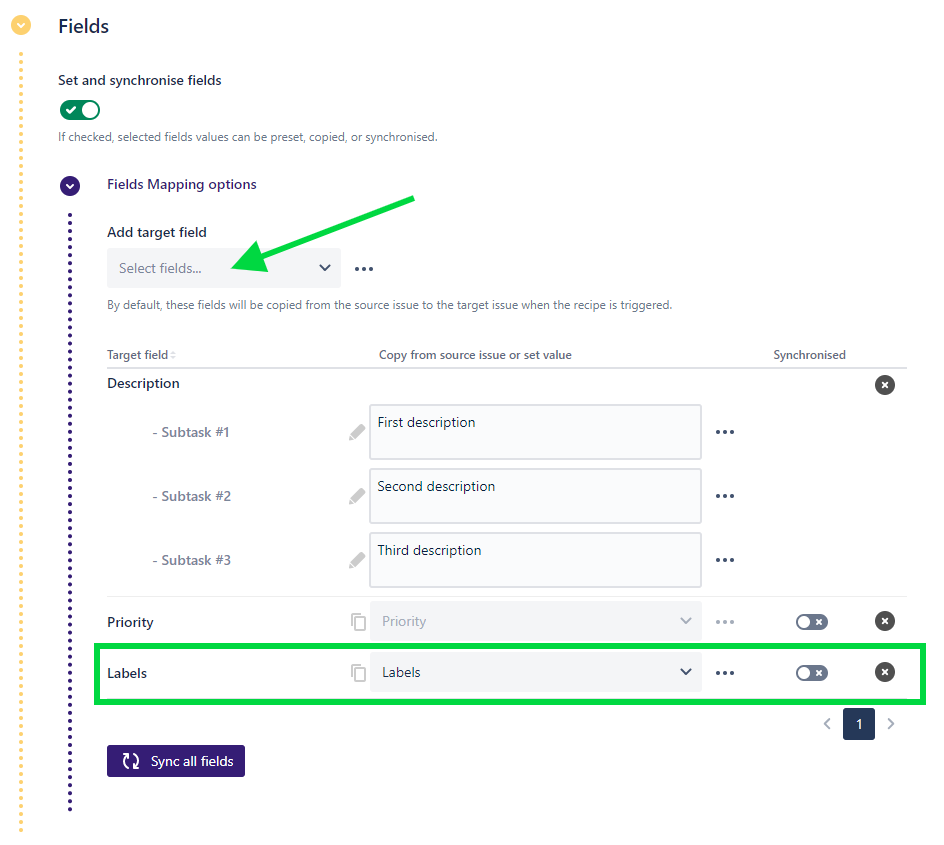Click the pencil icon beside Subtask #3
Screen dimensions: 944x845
pyautogui.click(x=357, y=560)
